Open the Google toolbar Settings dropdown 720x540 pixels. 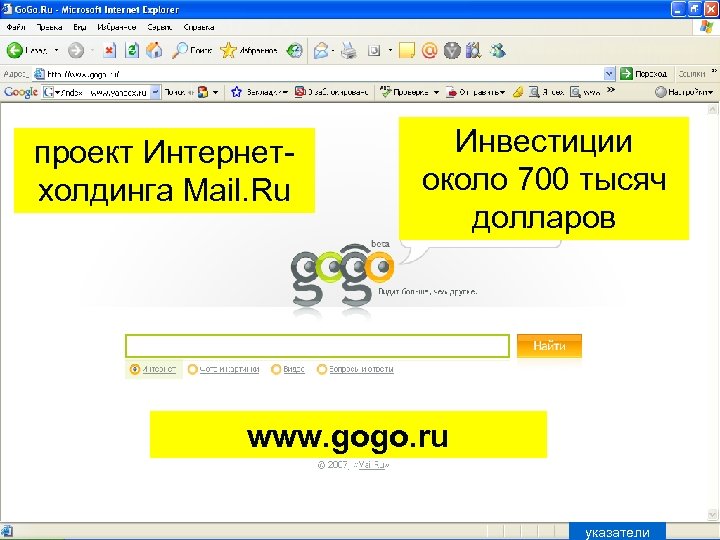tap(711, 92)
